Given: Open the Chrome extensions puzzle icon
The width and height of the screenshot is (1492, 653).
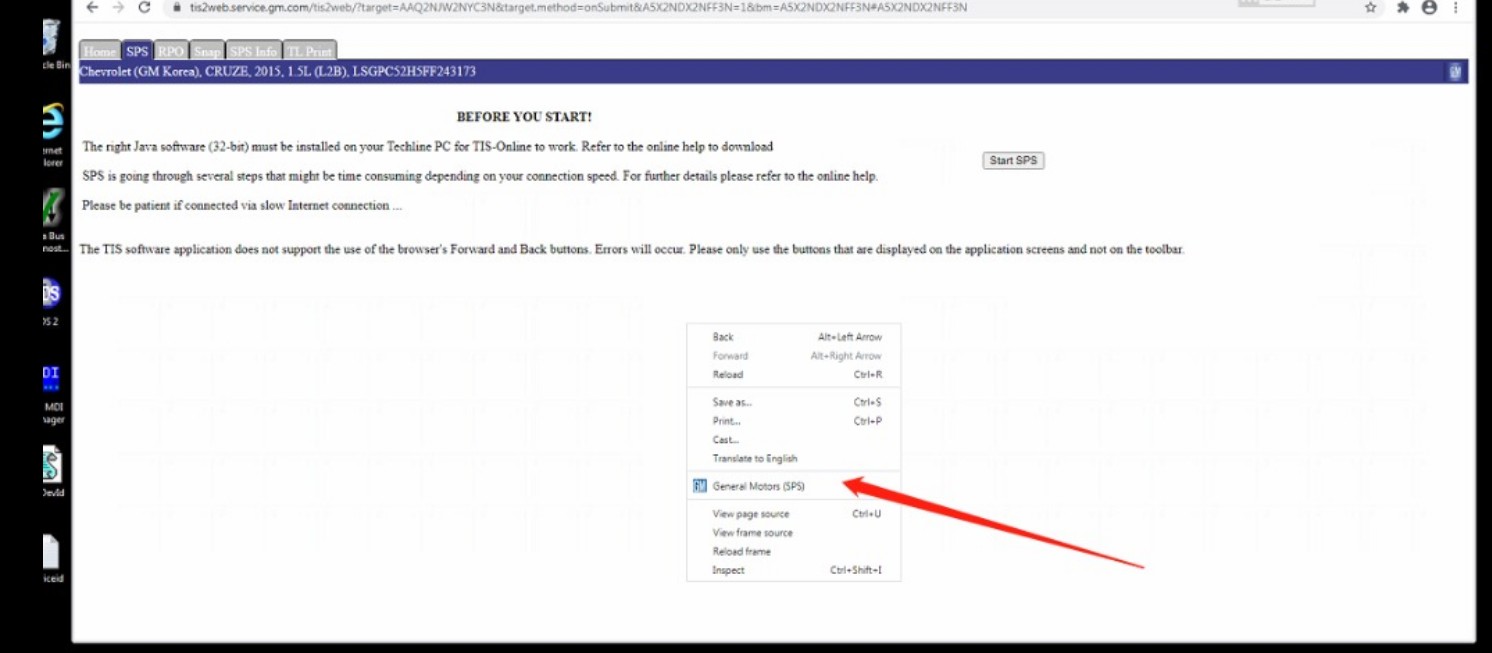Looking at the screenshot, I should 1402,7.
